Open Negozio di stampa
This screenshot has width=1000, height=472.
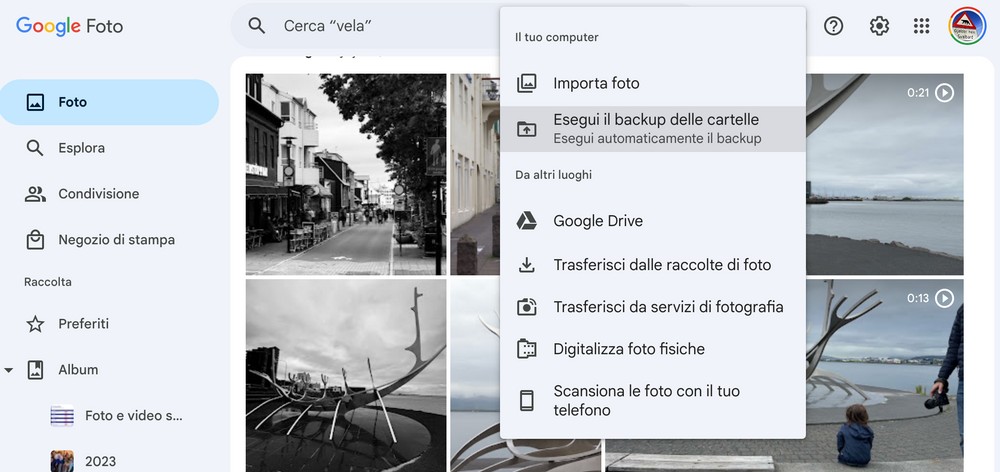(116, 240)
